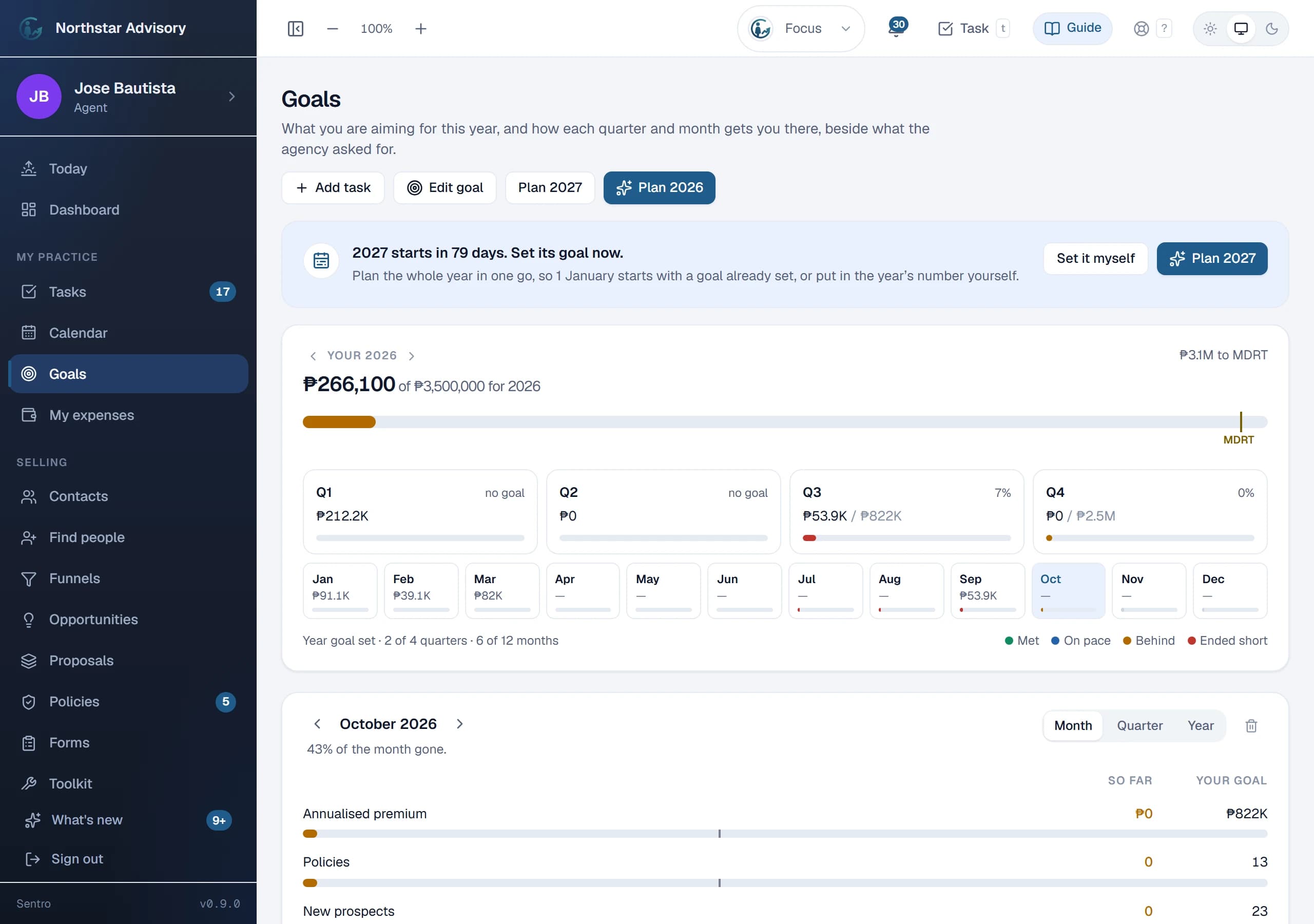Open new Task shortcut in top bar

[x=974, y=29]
